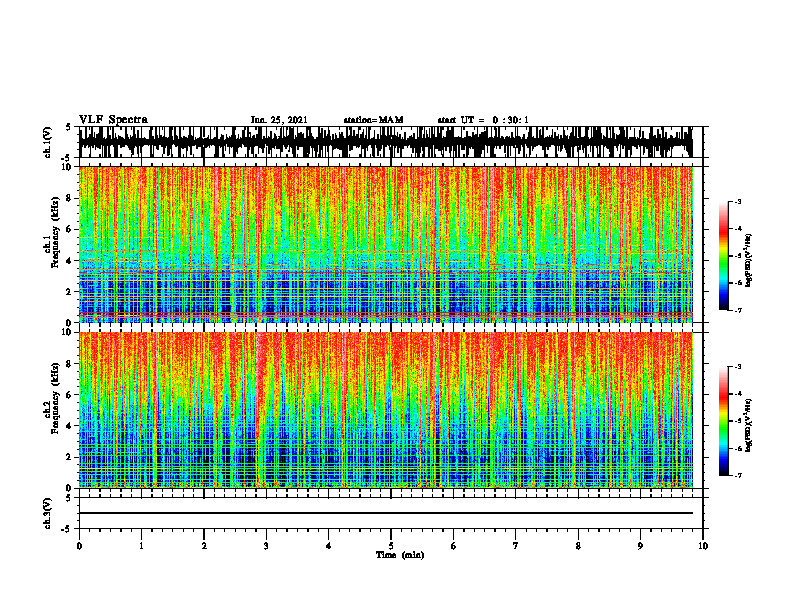Click the "-7" tick on ch.2 colorbar
The image size is (792, 612).
737,475
